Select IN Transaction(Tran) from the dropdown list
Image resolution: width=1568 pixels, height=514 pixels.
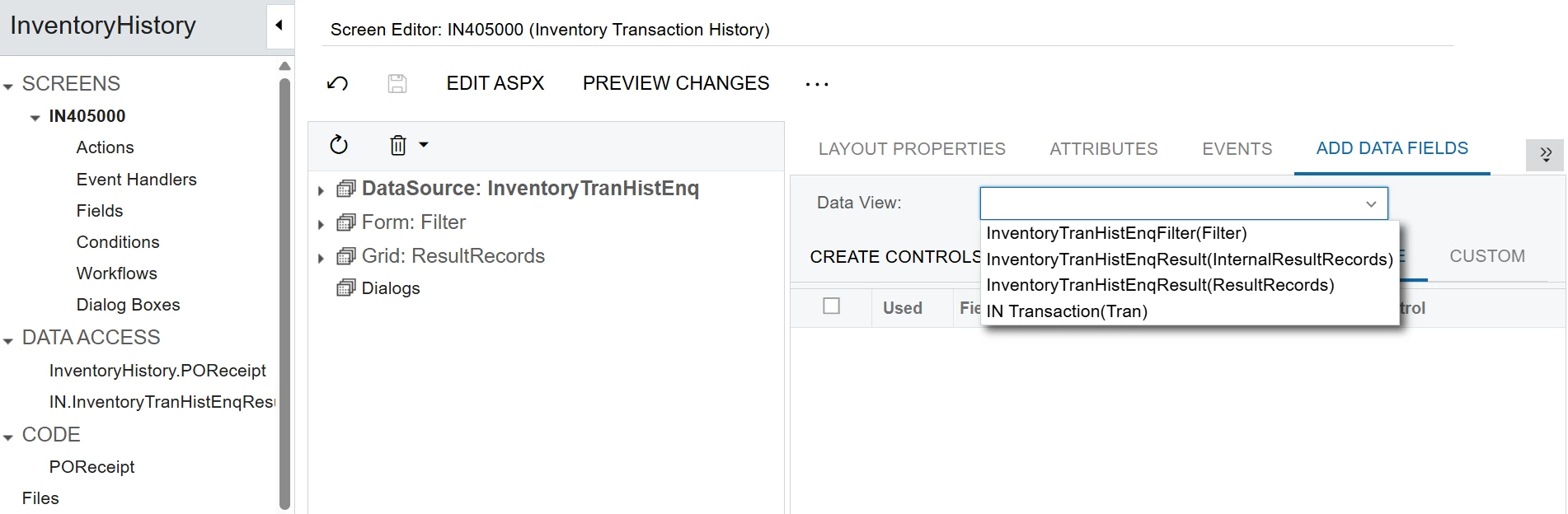point(1067,311)
